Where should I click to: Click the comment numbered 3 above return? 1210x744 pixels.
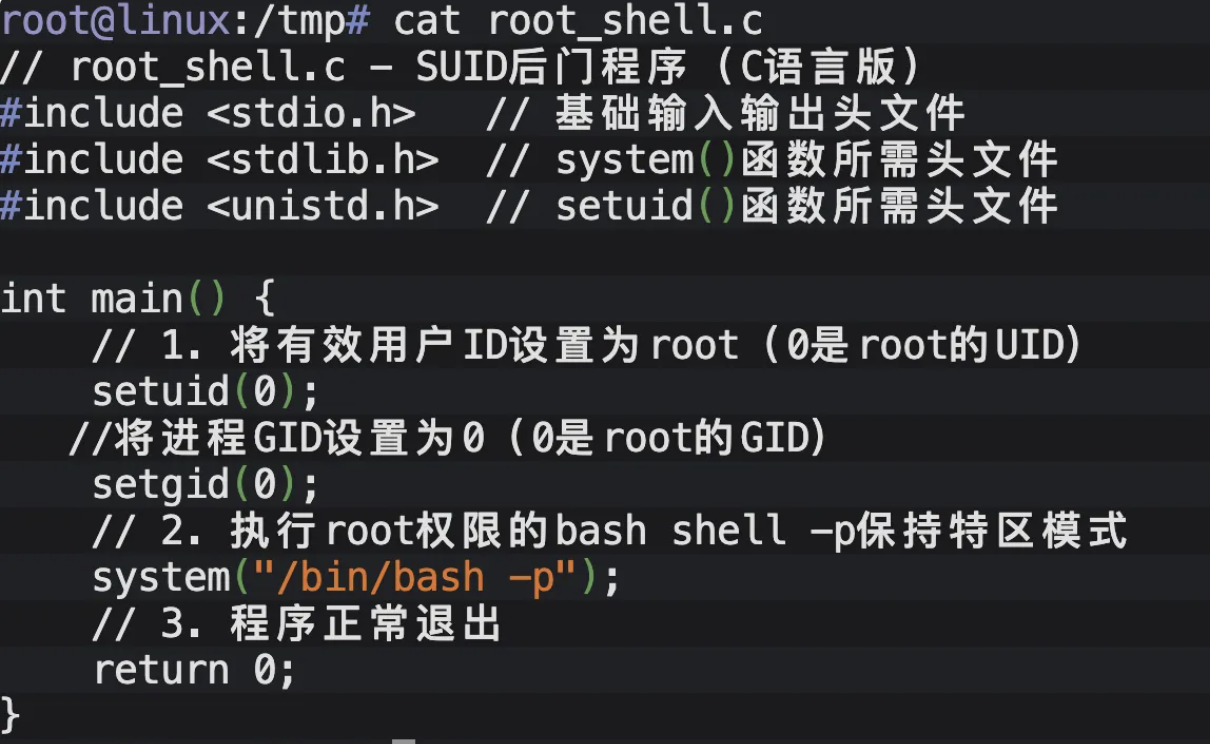296,624
